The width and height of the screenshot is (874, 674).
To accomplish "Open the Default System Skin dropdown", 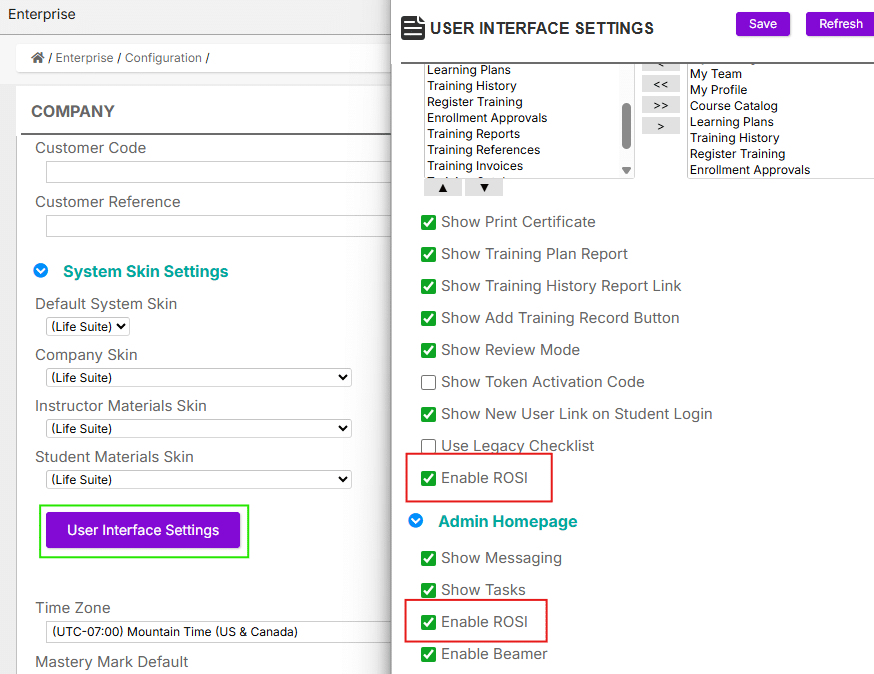I will (88, 326).
